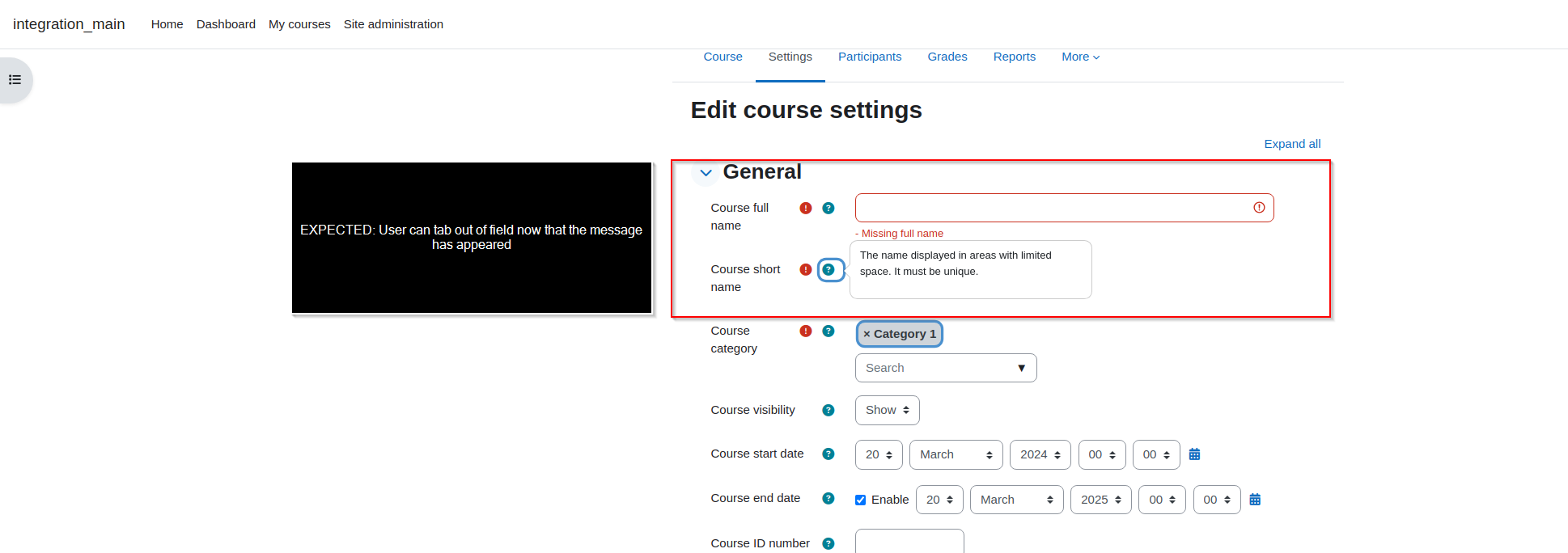1568x553 pixels.
Task: Go to the Participants tab
Action: click(870, 57)
